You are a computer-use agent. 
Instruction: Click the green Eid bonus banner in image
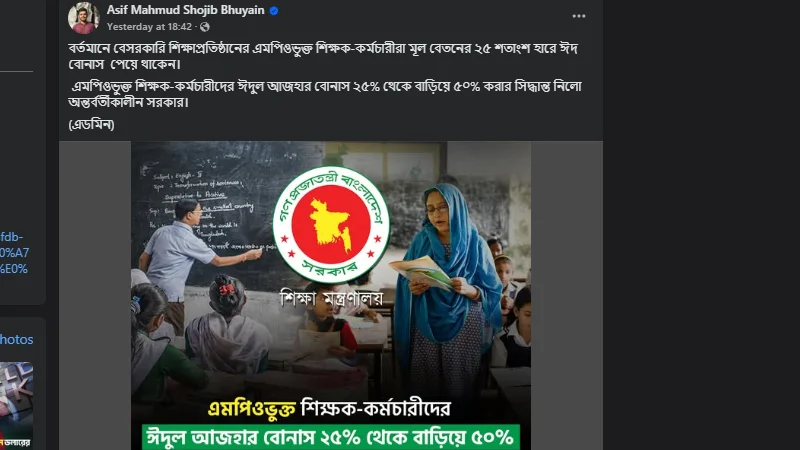(x=331, y=437)
